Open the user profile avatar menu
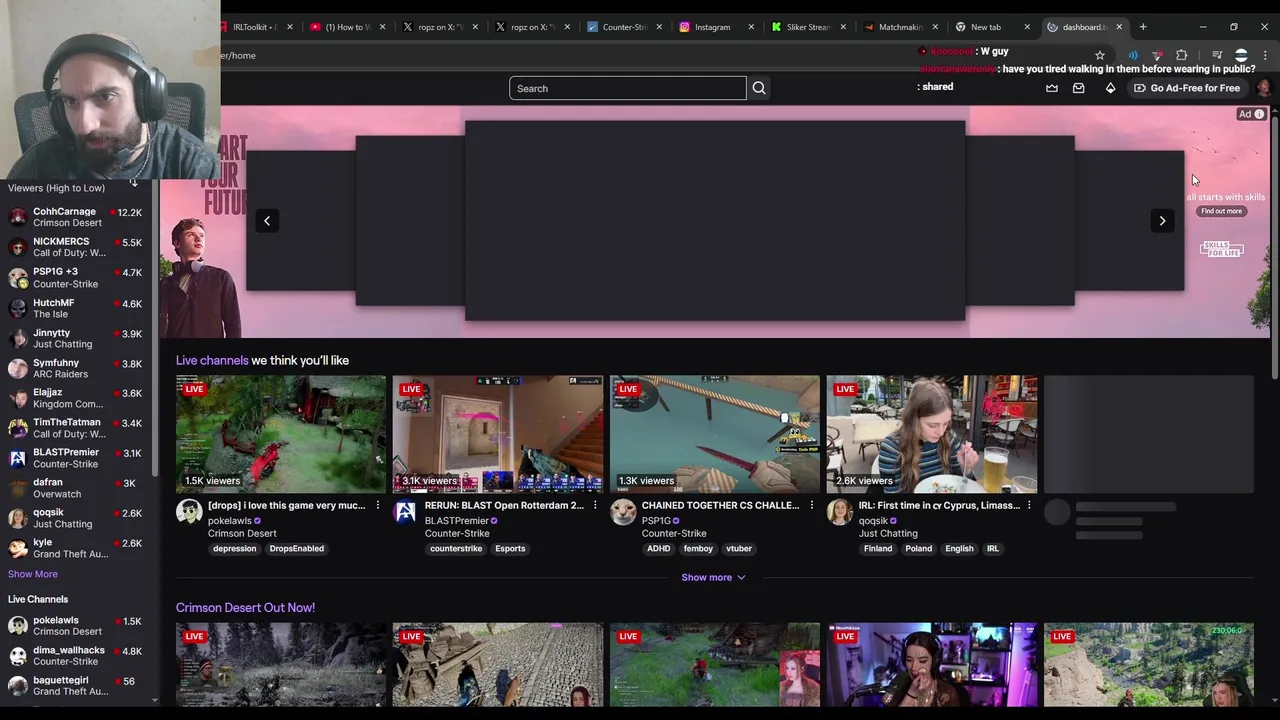The height and width of the screenshot is (720, 1280). 1263,88
